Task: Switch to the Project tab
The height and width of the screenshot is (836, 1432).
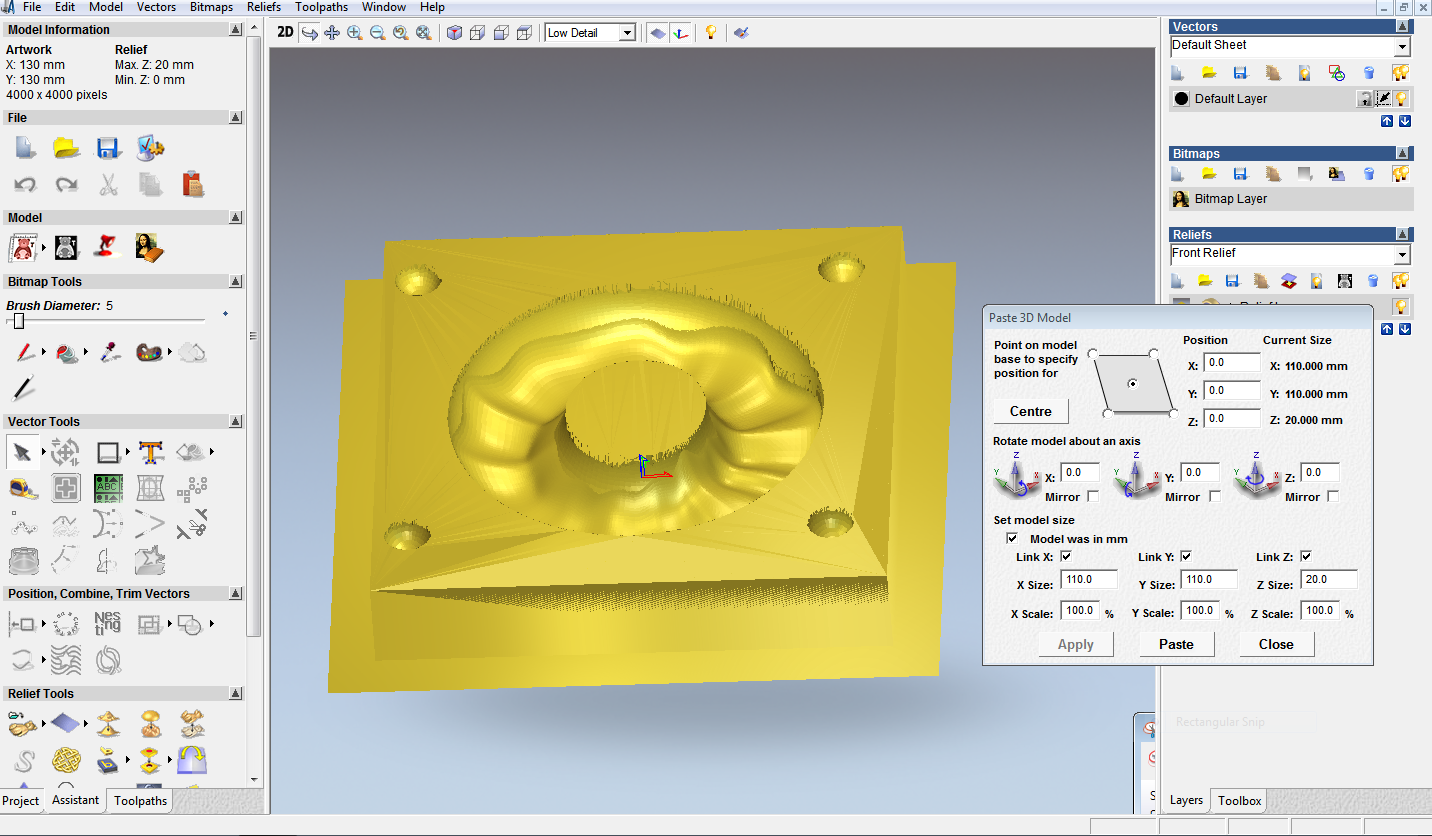Action: [x=21, y=801]
